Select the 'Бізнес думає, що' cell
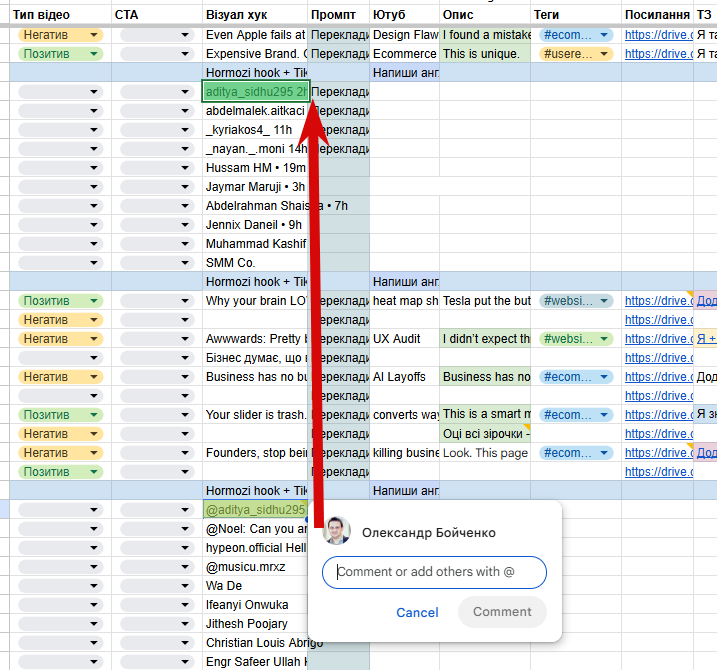The height and width of the screenshot is (670, 717). [255, 358]
